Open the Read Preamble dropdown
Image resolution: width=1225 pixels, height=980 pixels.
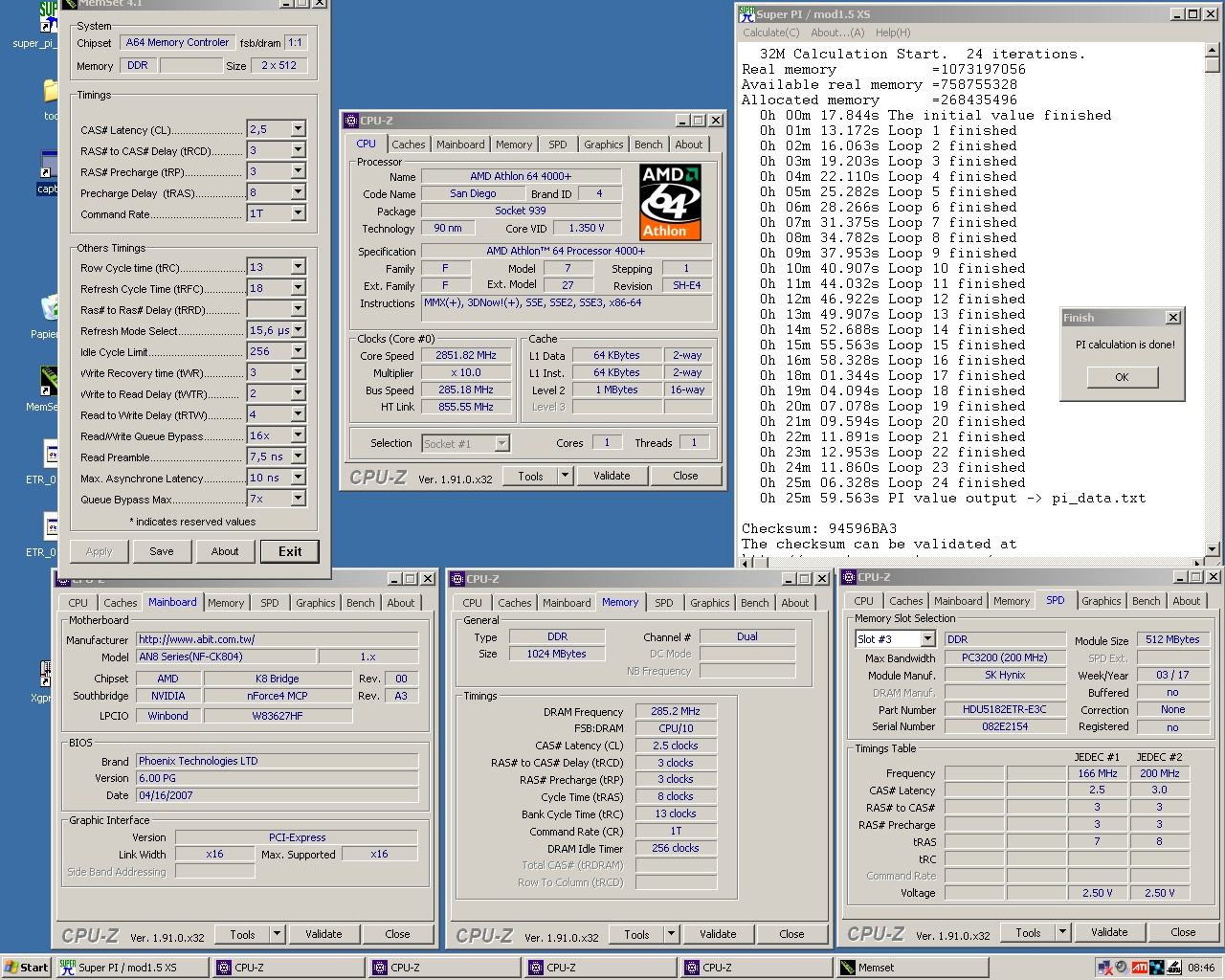pos(298,456)
